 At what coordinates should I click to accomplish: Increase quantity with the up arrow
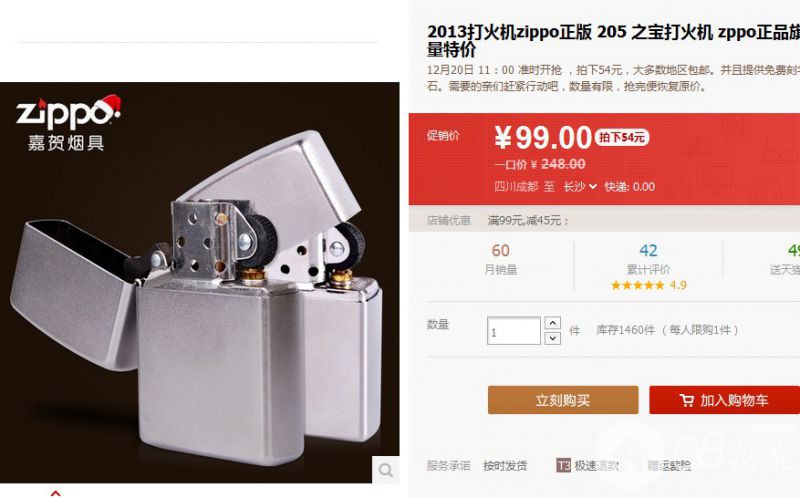coord(553,323)
